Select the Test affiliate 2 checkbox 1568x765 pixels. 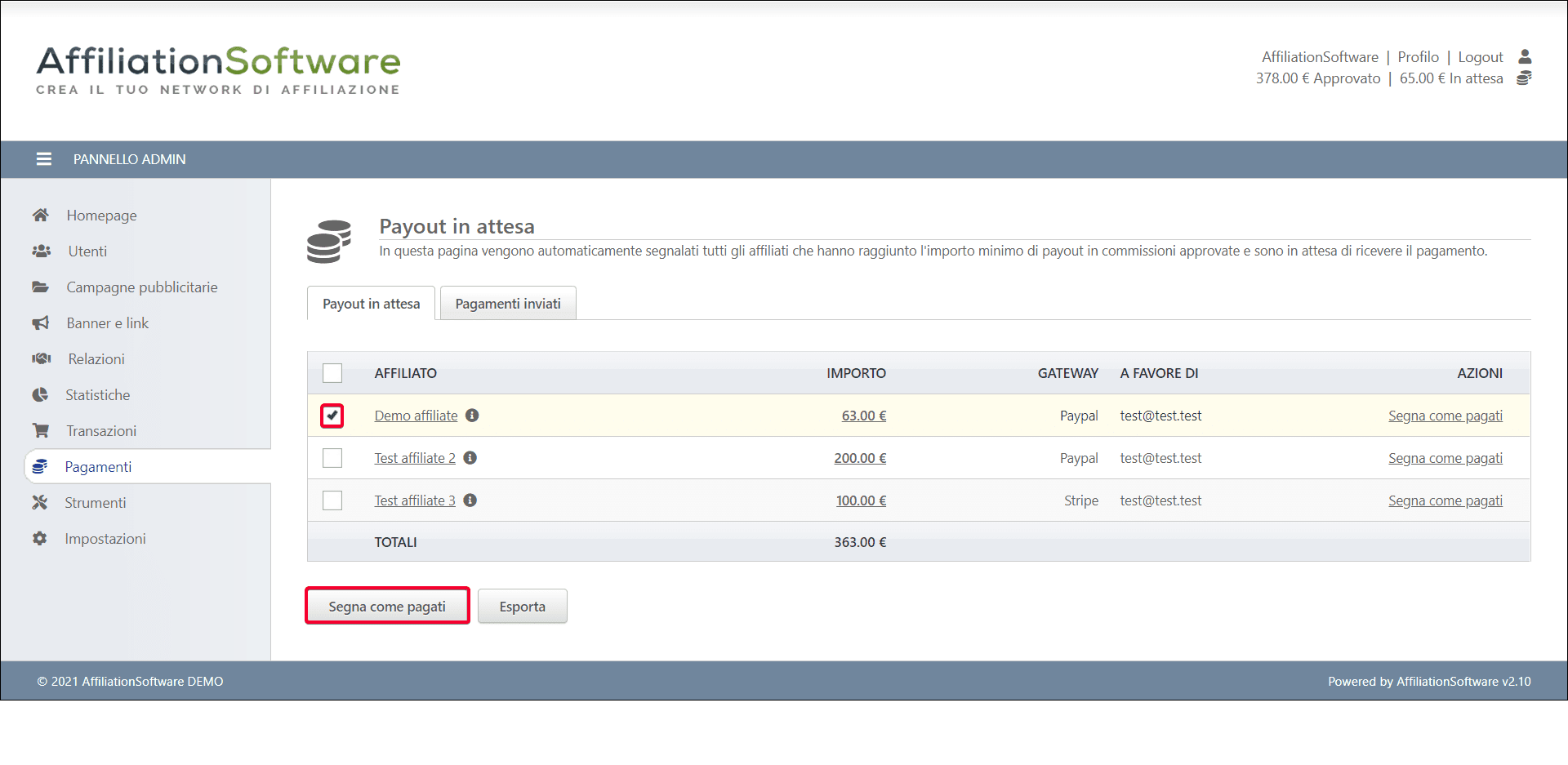[x=332, y=458]
